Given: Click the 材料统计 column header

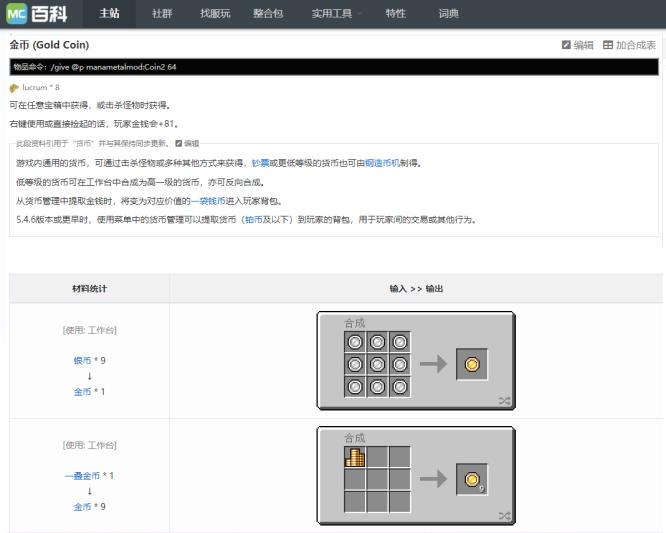Looking at the screenshot, I should pos(90,289).
